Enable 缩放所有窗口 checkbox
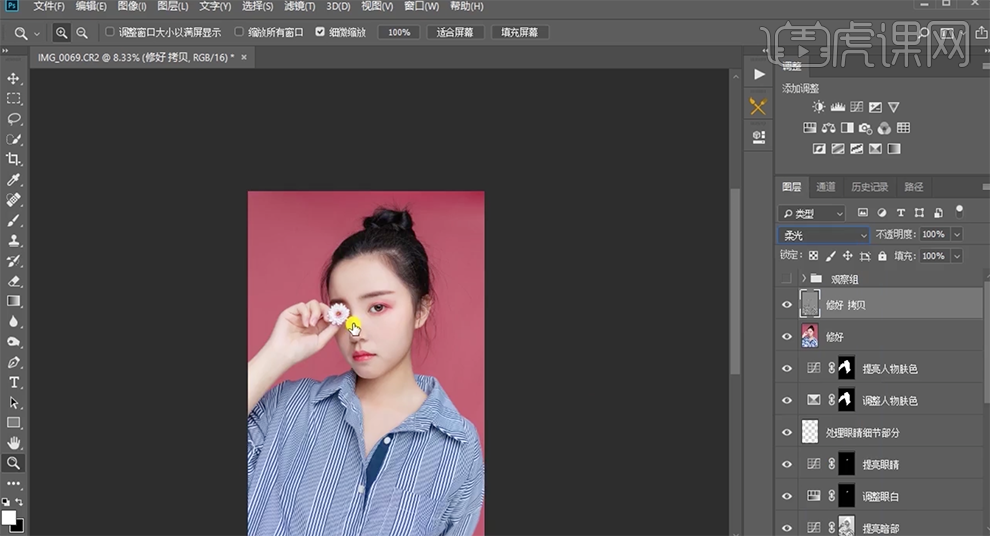The width and height of the screenshot is (990, 536). point(239,32)
